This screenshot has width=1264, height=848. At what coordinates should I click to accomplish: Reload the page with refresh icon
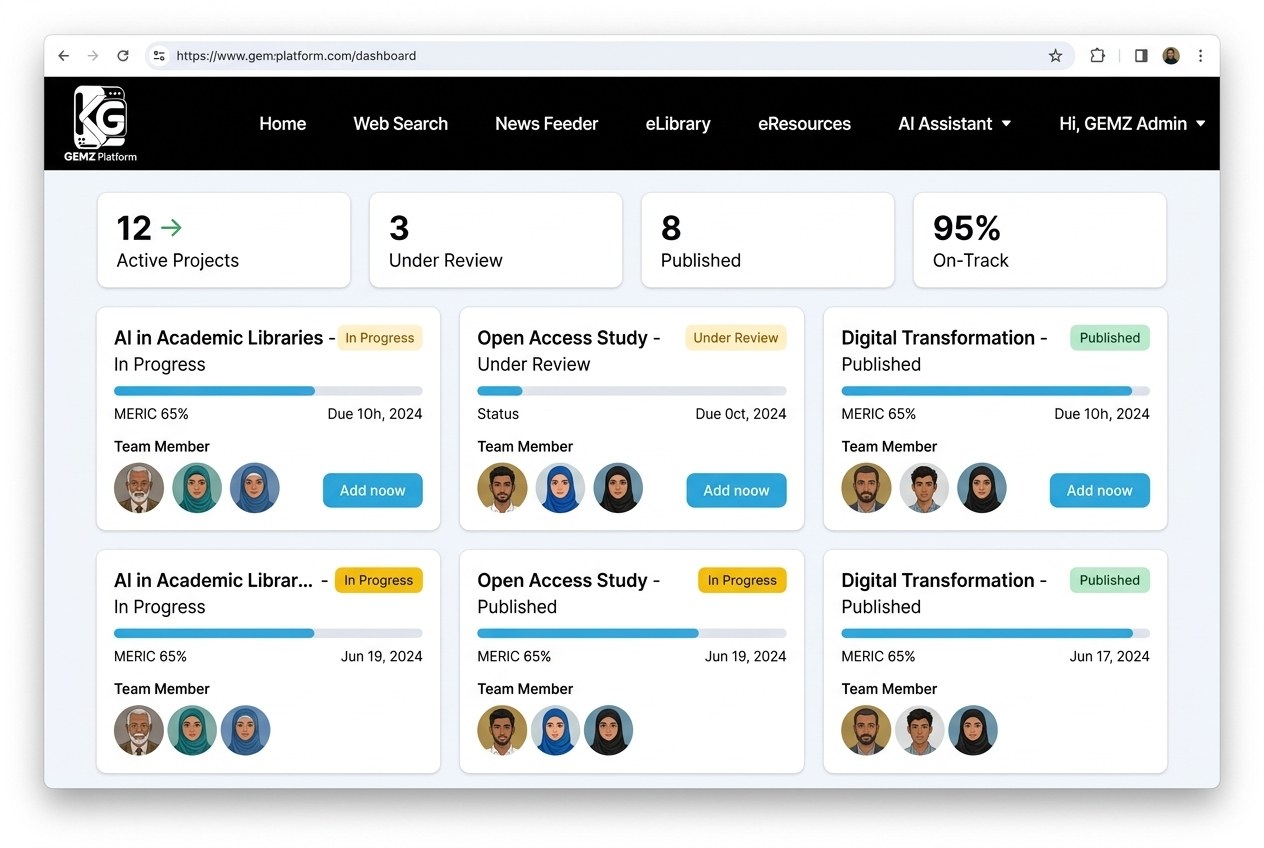point(123,56)
